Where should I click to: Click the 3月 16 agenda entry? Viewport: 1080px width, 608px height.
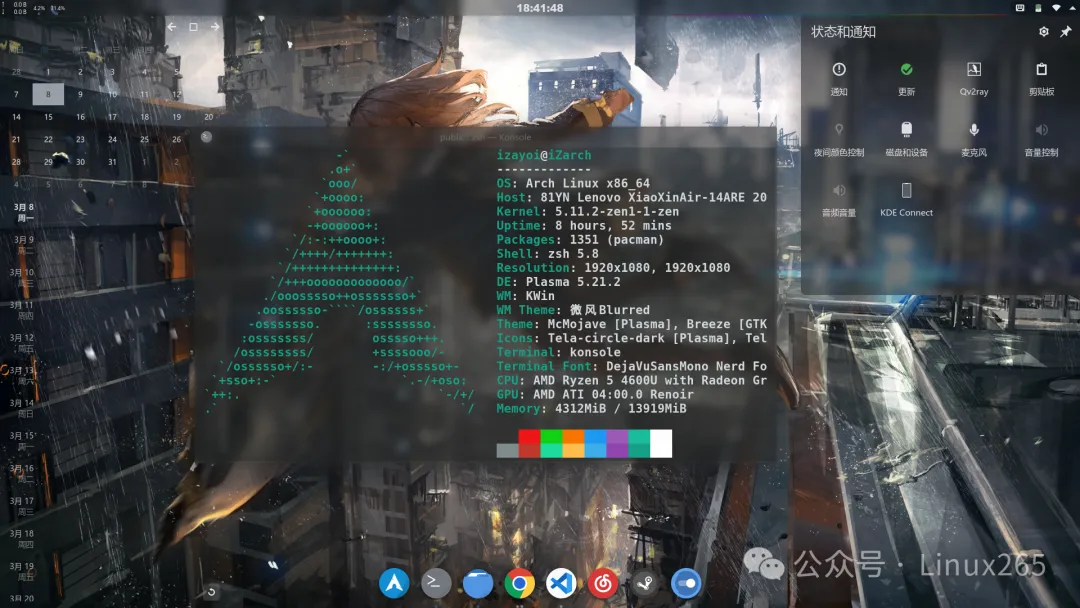click(22, 473)
